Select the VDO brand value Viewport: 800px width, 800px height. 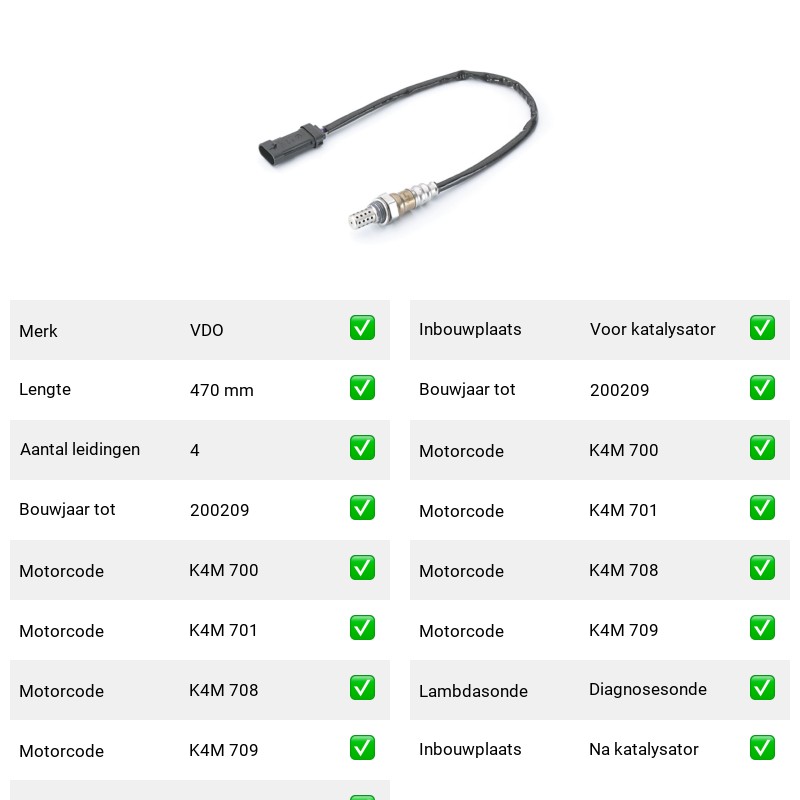[x=207, y=330]
